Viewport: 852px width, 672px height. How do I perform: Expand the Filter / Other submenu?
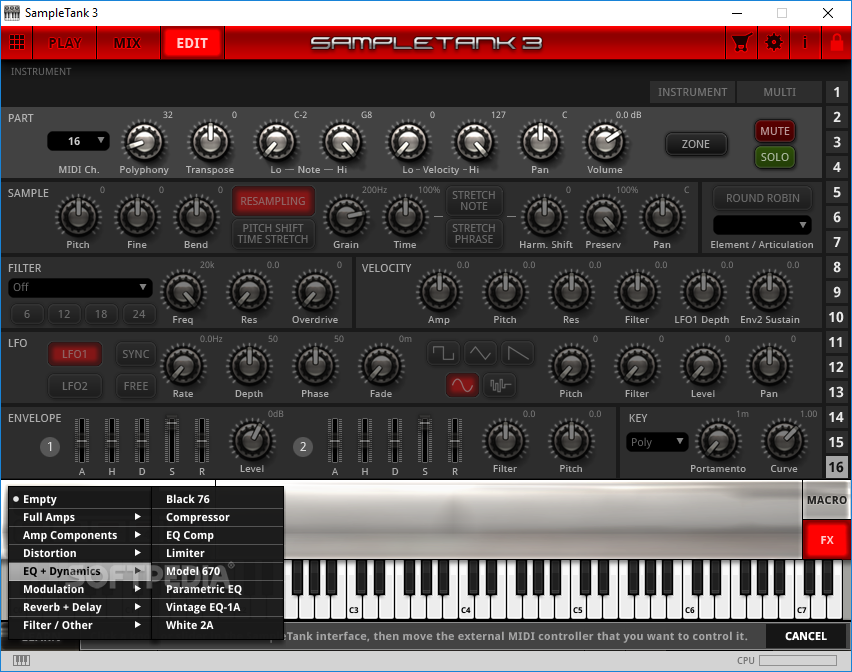(x=80, y=625)
